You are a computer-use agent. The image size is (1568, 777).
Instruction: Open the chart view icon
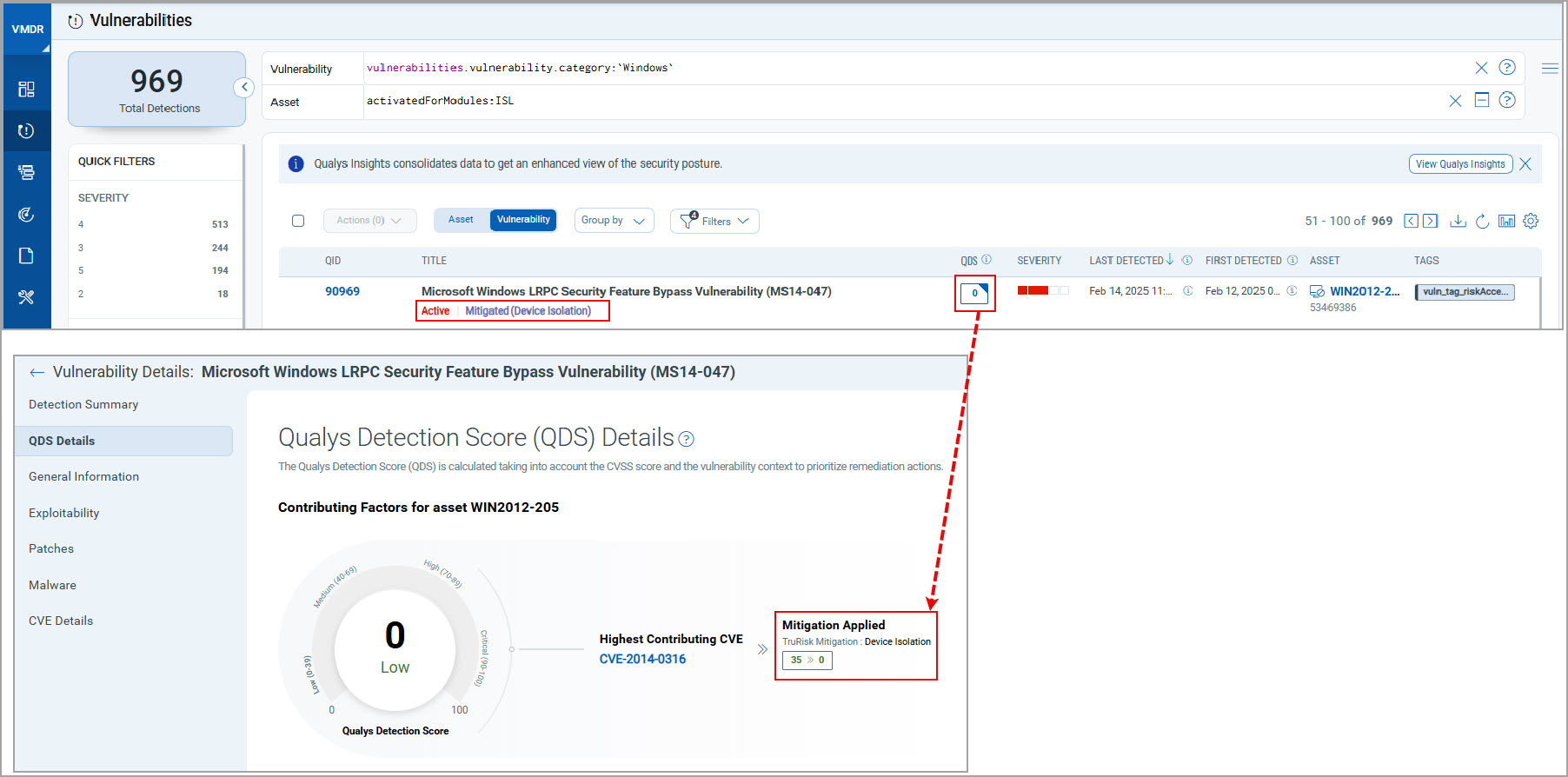1506,221
